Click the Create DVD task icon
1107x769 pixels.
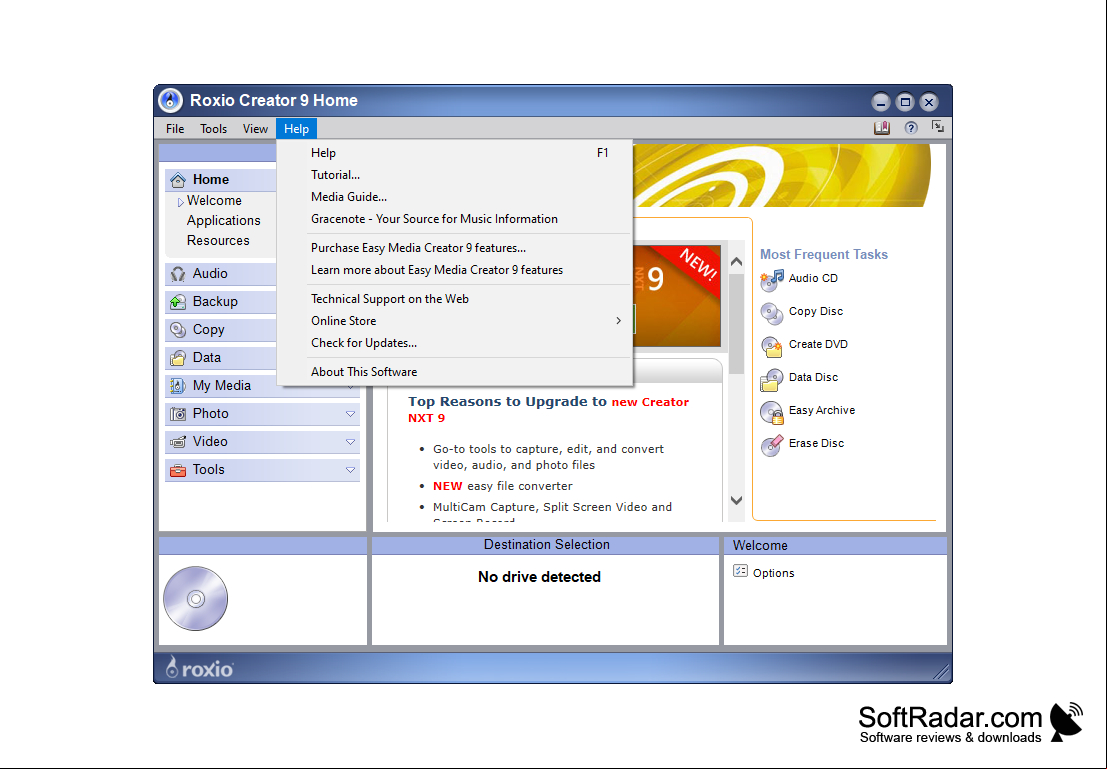[772, 346]
